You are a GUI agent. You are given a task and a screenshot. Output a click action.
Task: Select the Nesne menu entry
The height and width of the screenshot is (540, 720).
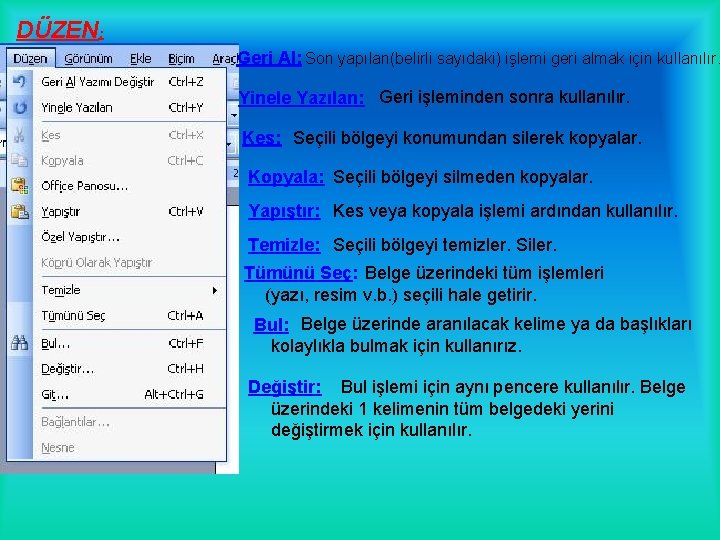129,448
